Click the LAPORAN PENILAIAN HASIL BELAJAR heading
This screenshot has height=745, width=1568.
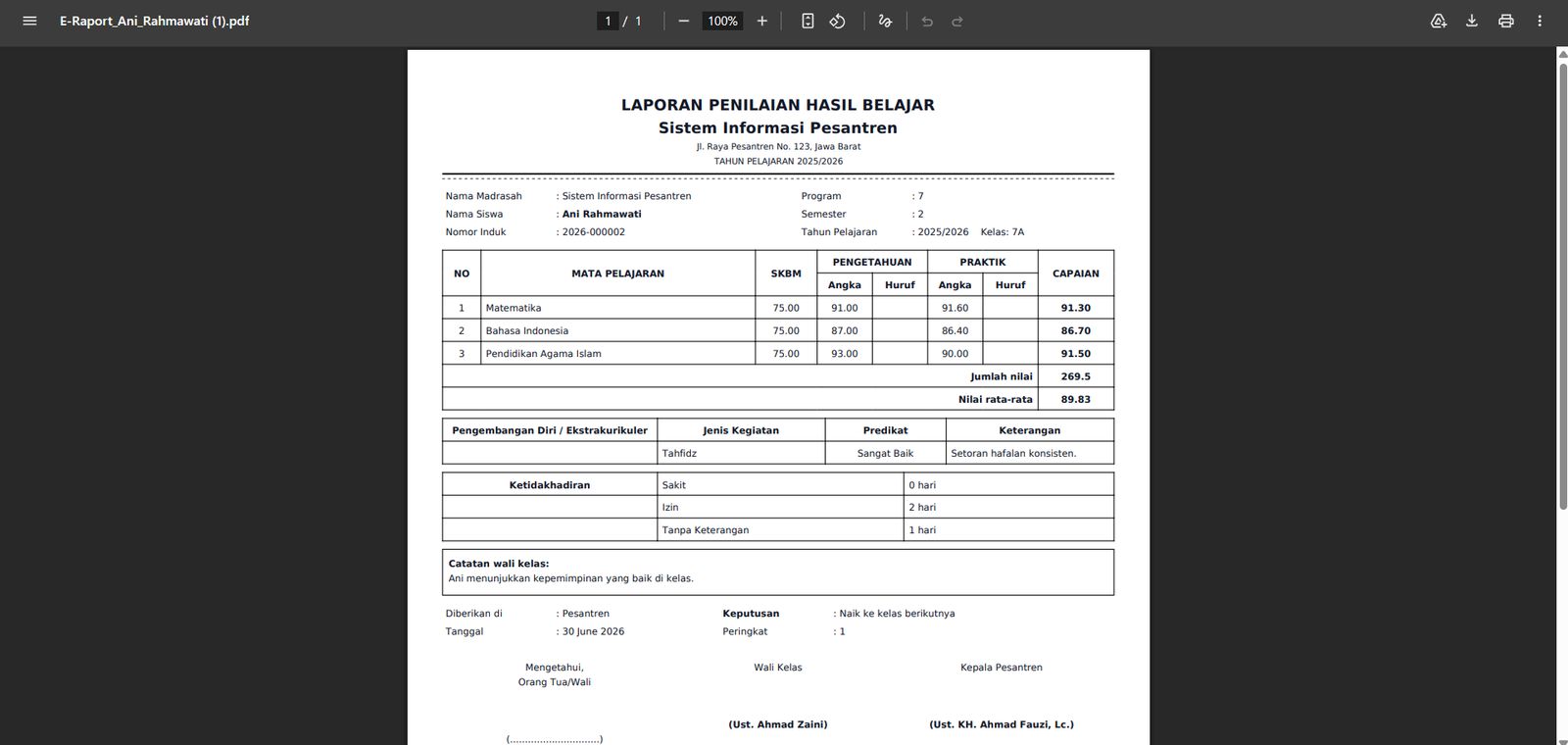point(778,105)
